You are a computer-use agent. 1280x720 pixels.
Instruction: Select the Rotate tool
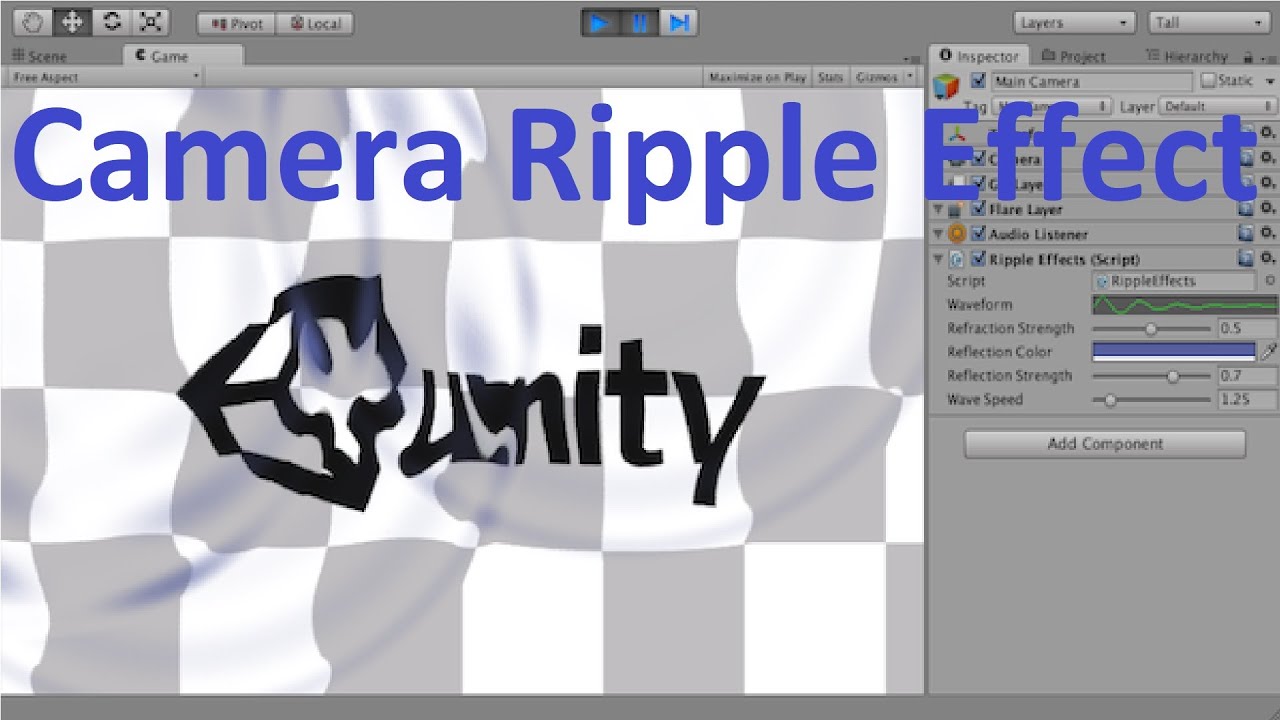coord(111,22)
